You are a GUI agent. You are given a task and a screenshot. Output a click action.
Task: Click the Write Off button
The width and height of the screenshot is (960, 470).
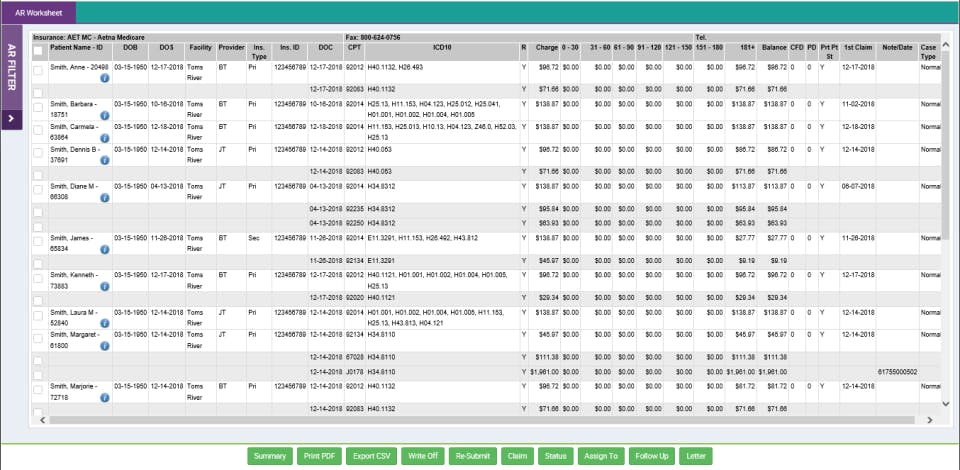coord(422,456)
